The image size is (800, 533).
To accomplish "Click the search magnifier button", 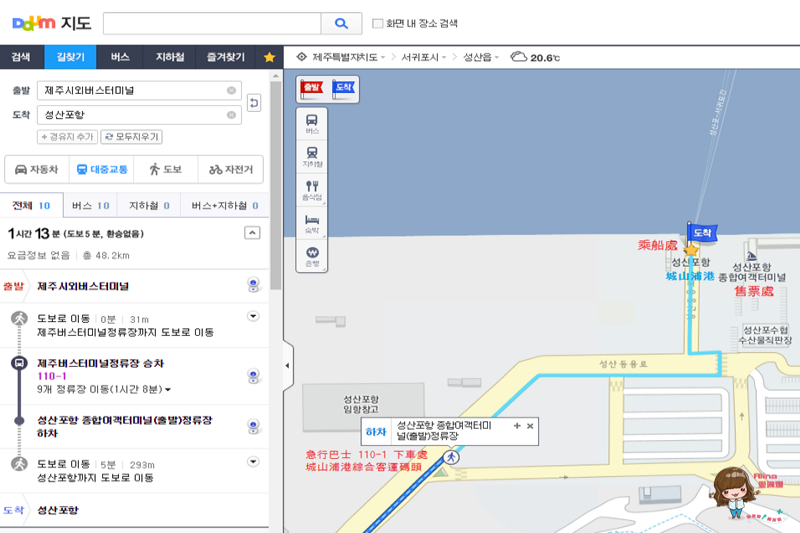I will 341,23.
